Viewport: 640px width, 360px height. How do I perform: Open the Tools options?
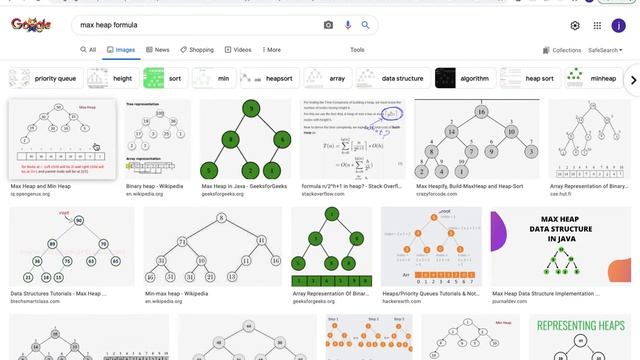tap(357, 50)
